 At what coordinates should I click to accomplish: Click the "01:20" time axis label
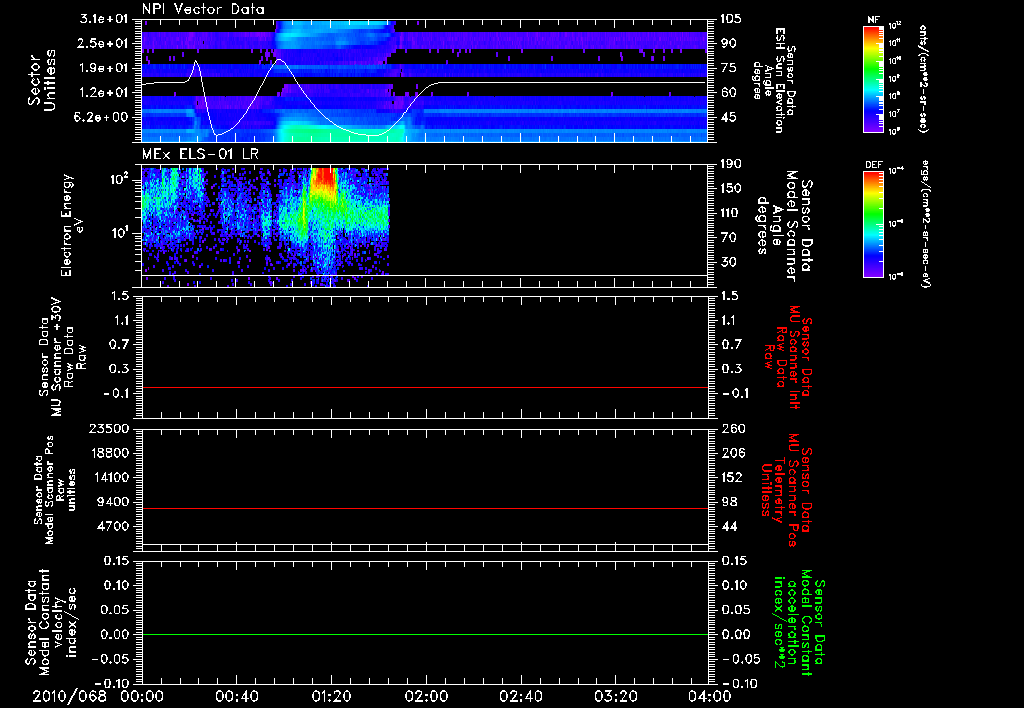(x=331, y=696)
